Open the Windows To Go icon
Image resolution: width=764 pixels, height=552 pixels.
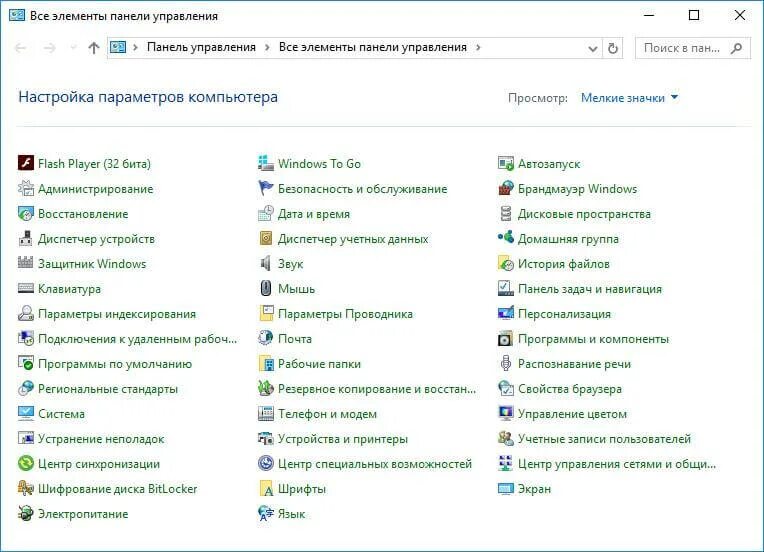point(266,163)
